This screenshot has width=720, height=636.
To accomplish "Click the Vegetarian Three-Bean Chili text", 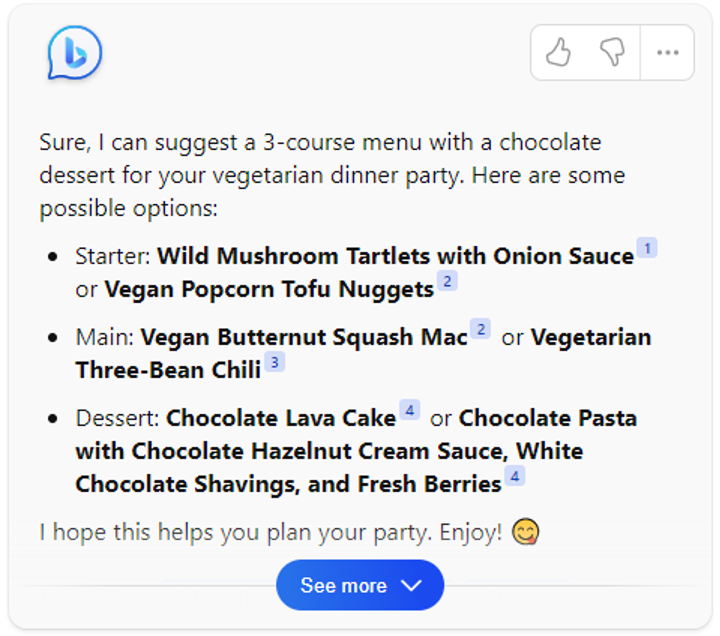I will click(168, 370).
